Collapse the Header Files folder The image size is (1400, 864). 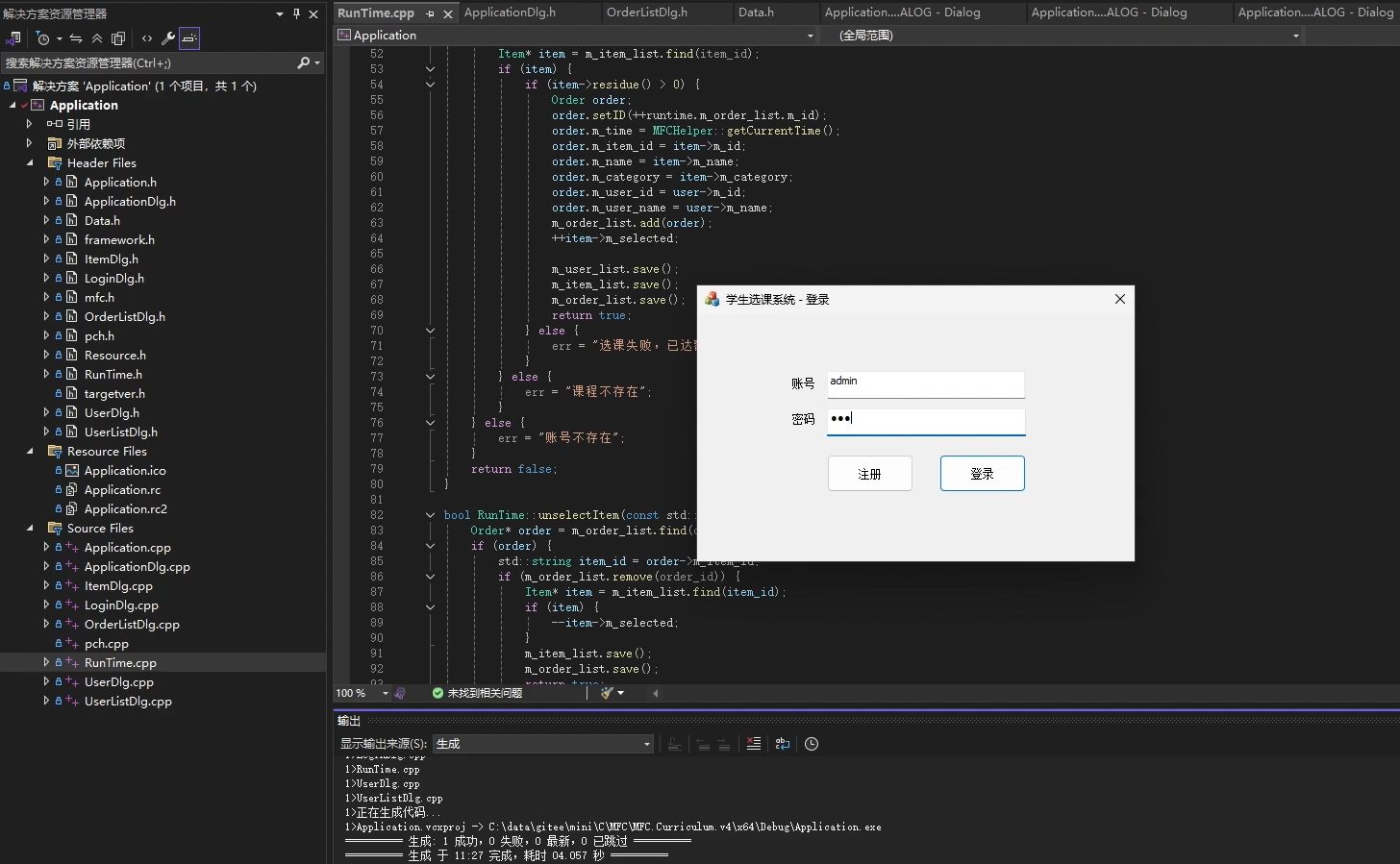click(x=30, y=163)
